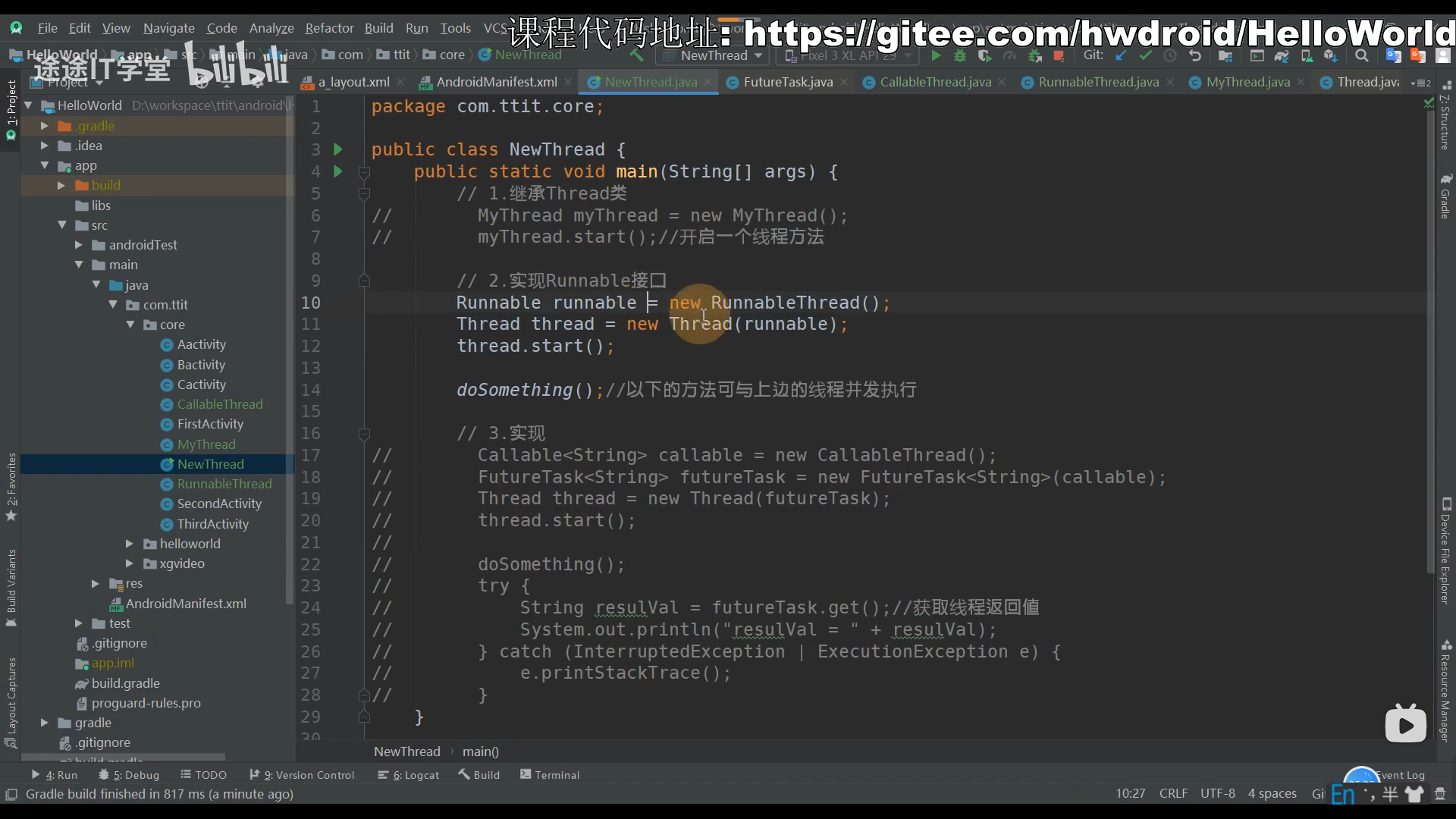Open the Refactor menu
1456x819 pixels.
(329, 28)
